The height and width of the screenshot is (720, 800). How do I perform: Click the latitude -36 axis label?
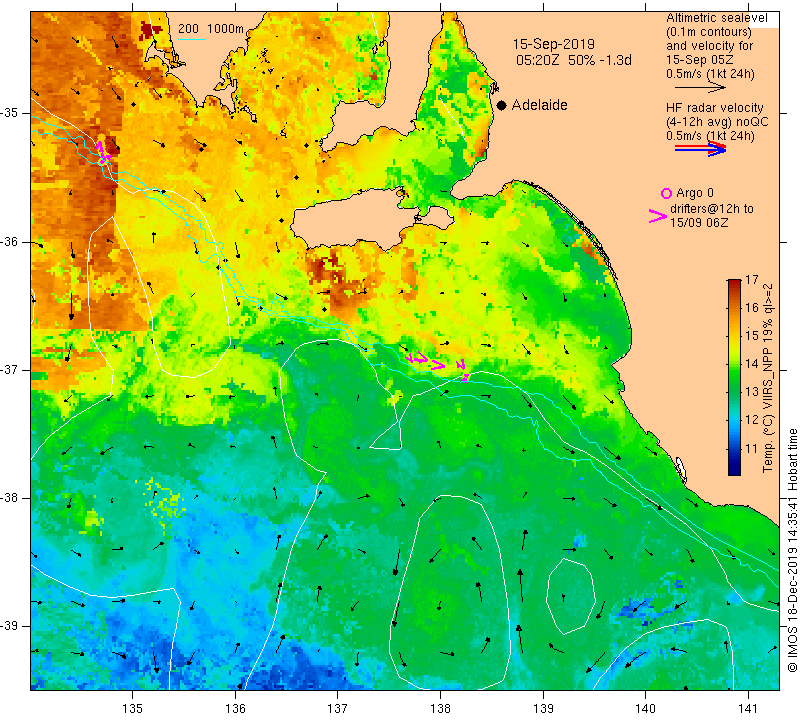pyautogui.click(x=10, y=241)
